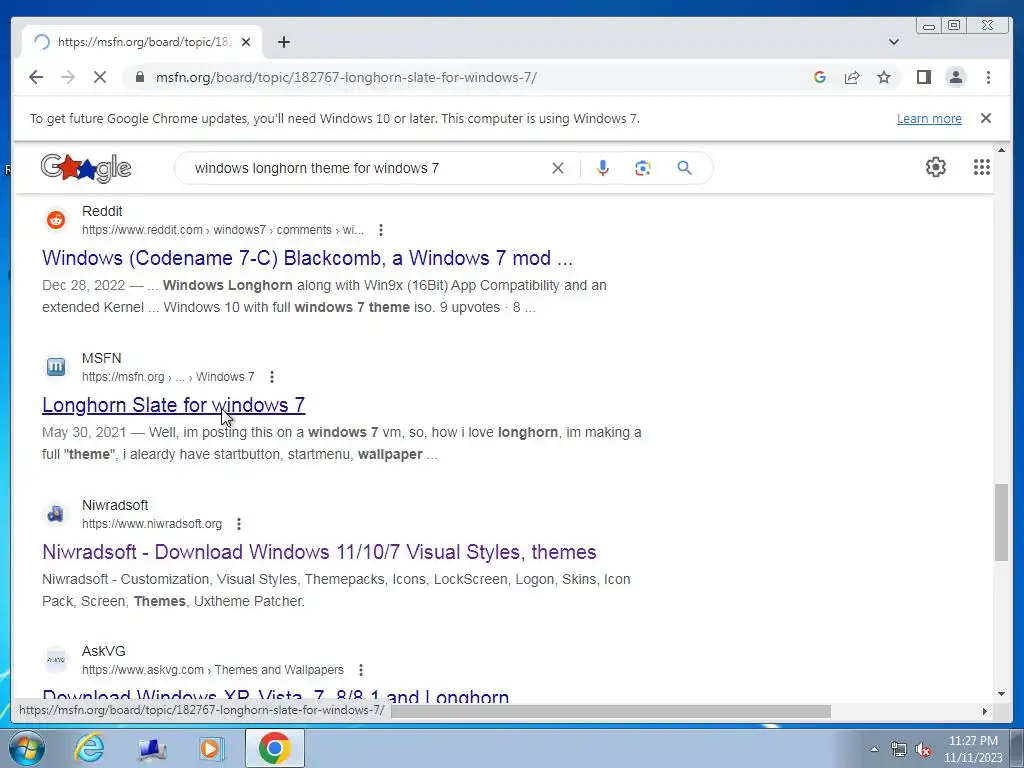Click the https://msfn.org › Windows 7 breadcrumb

(x=168, y=377)
